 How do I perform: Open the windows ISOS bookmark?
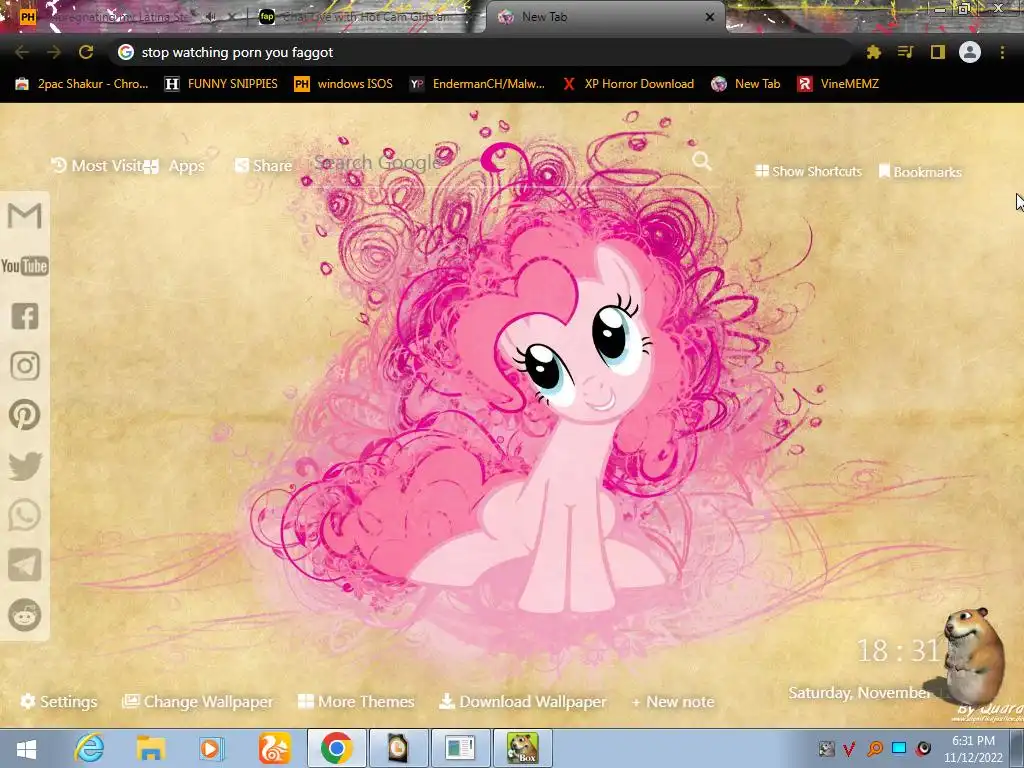pos(344,84)
